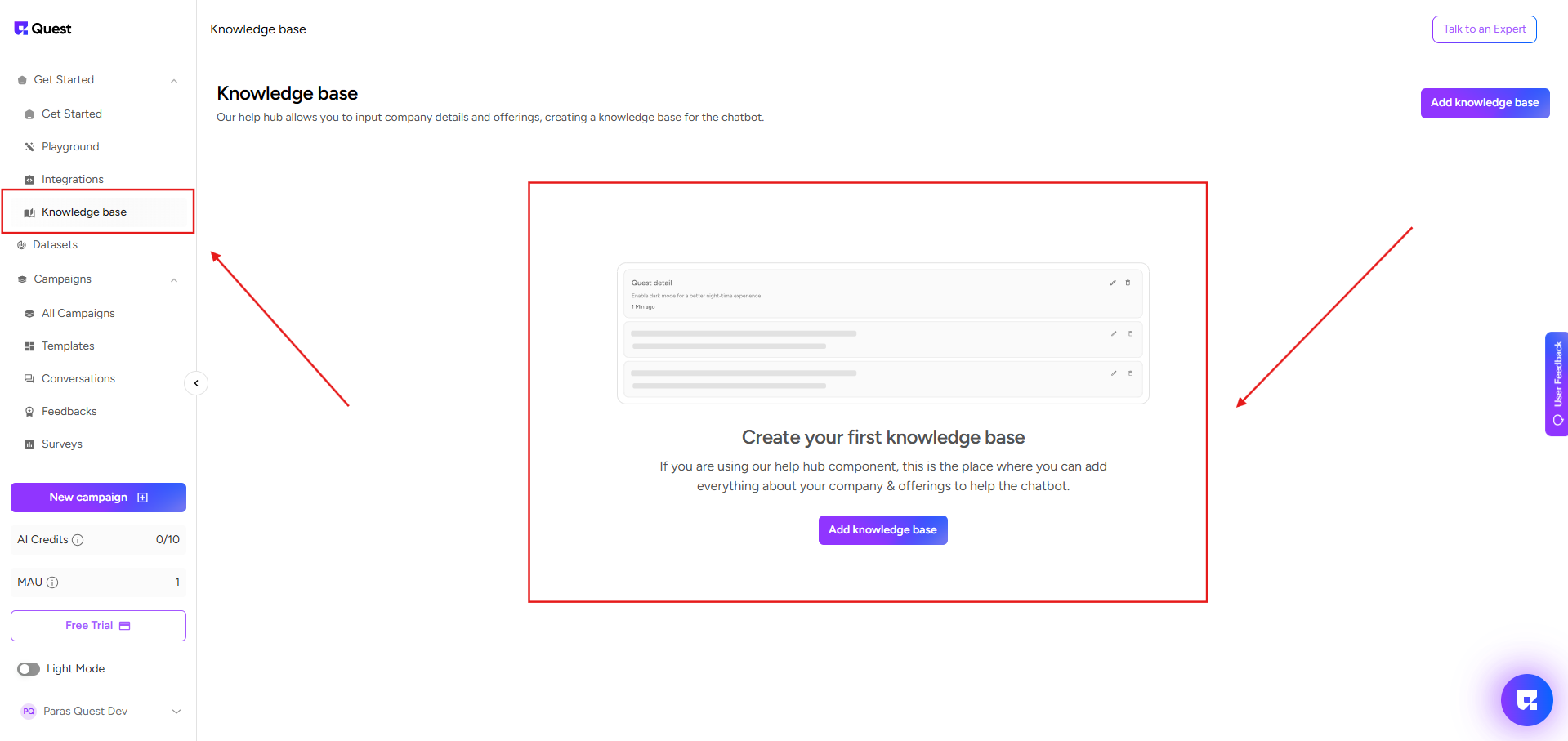Click the Quest logo icon
This screenshot has width=1568, height=741.
click(21, 29)
